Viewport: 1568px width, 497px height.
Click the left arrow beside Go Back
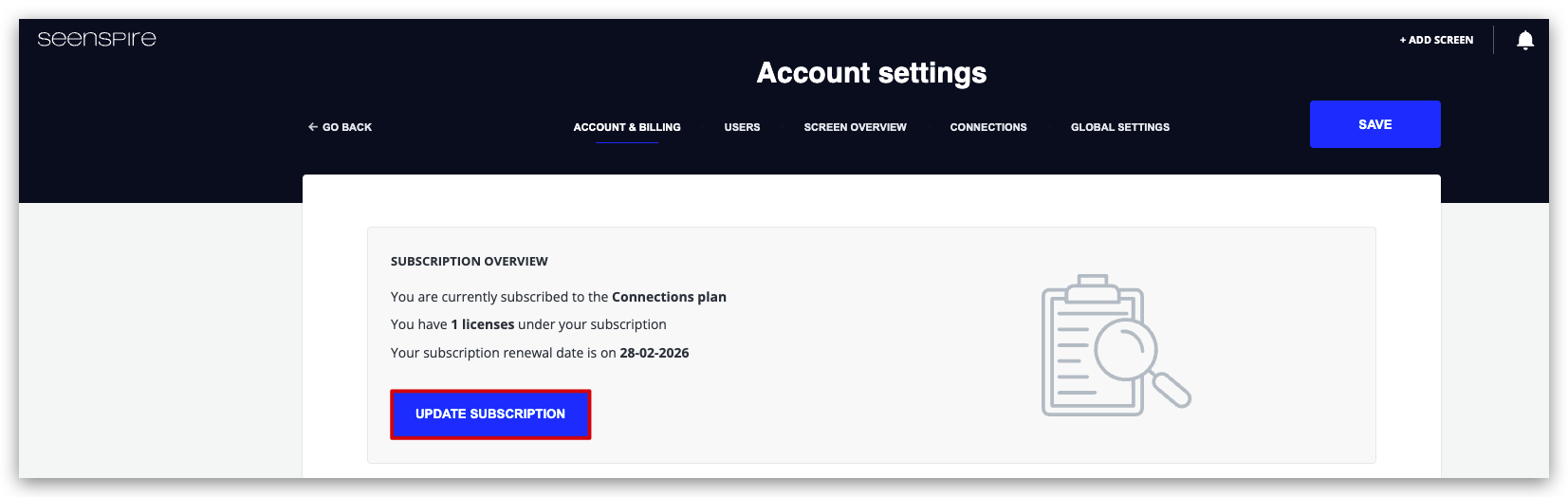pos(312,127)
